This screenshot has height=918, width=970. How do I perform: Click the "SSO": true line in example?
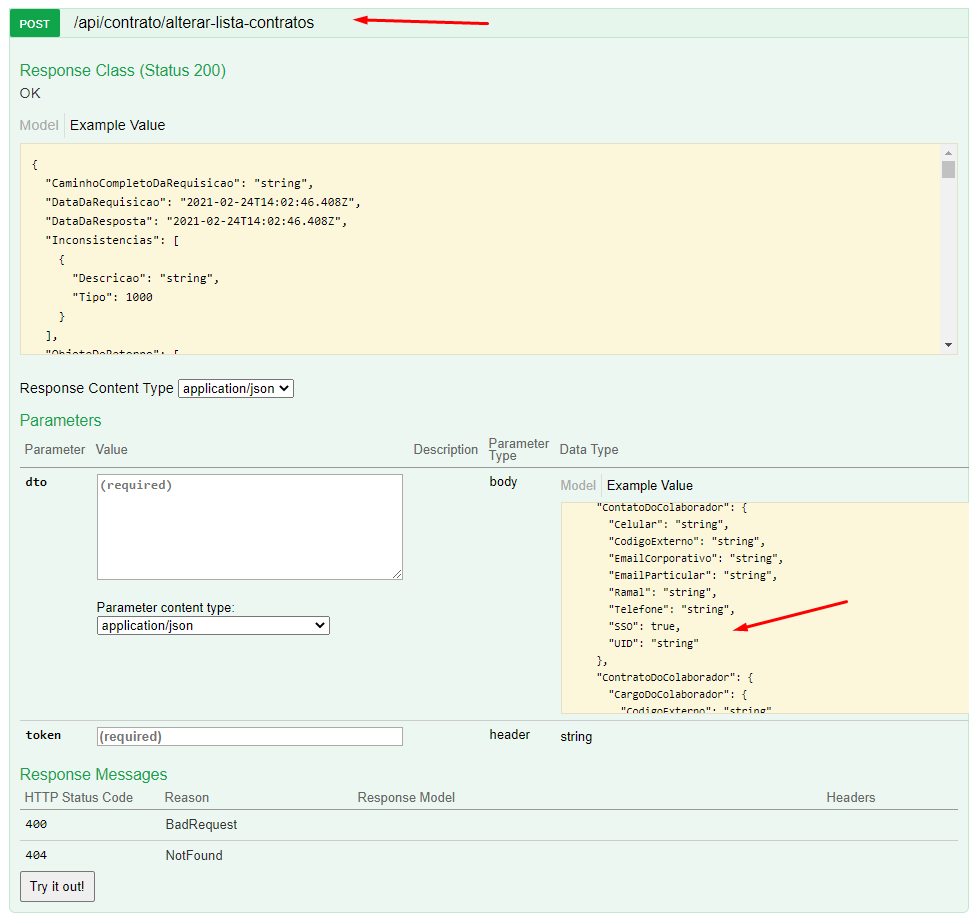tap(645, 626)
